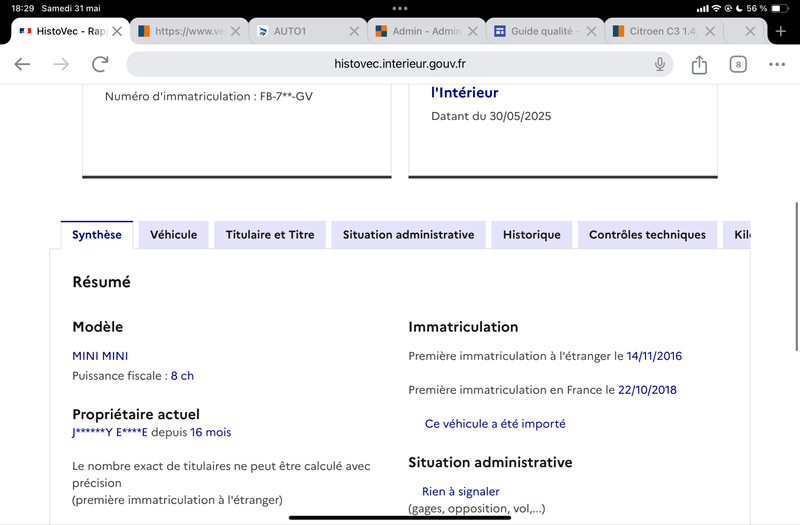Screen dimensions: 800x525
Task: Open the Contrôles techniques tab
Action: click(647, 235)
